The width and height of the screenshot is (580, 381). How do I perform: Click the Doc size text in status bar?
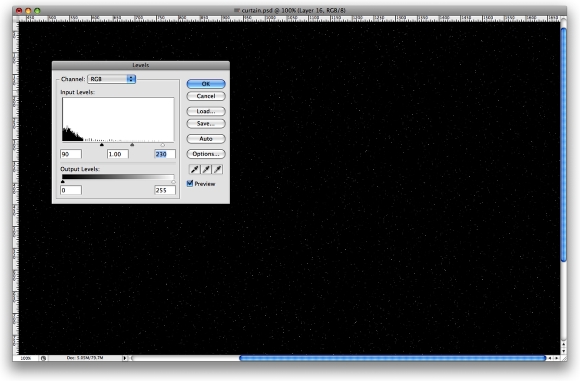click(85, 358)
